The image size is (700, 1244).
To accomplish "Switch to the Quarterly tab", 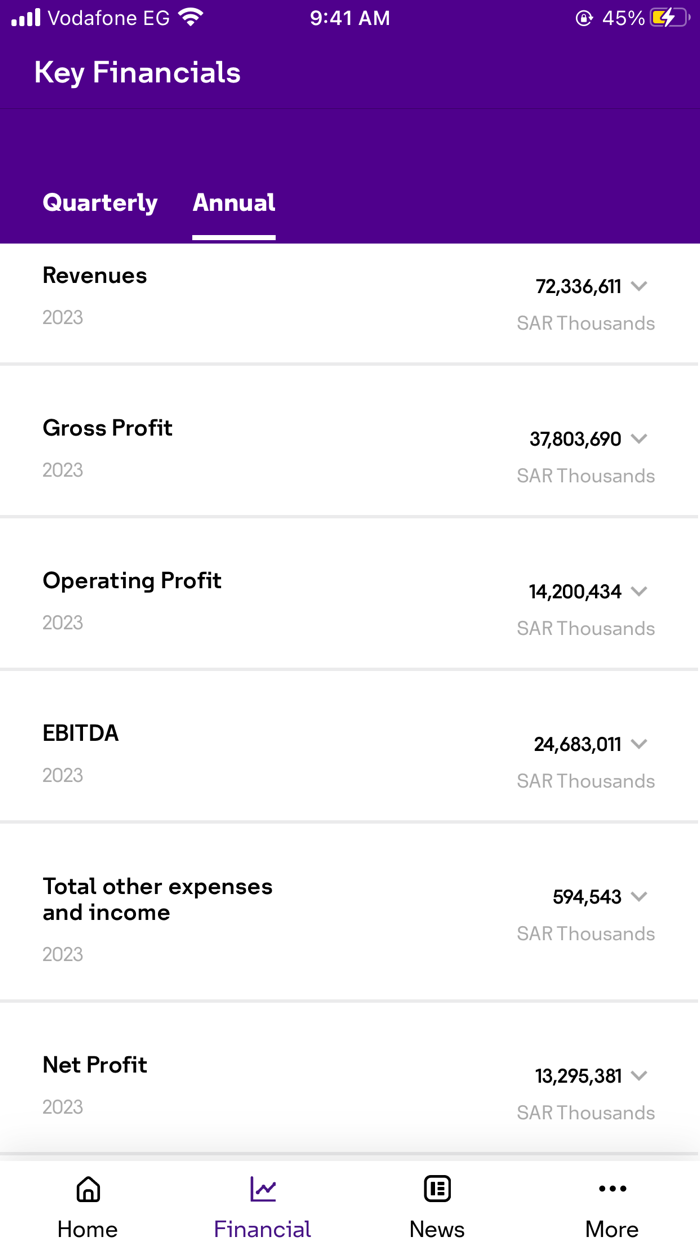I will (100, 203).
